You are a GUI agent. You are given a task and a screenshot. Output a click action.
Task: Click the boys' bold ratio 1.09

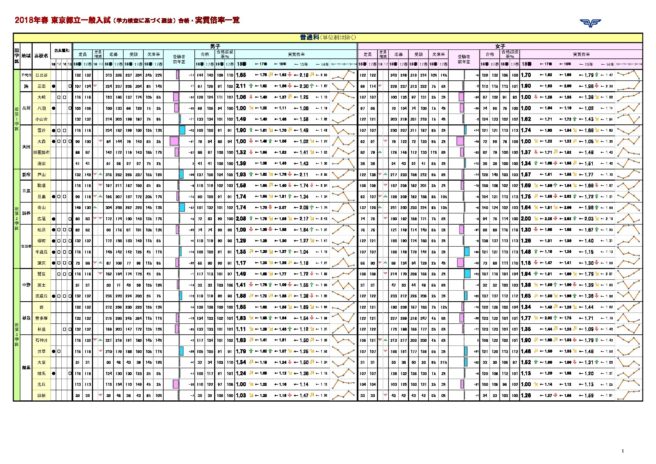pyautogui.click(x=241, y=230)
